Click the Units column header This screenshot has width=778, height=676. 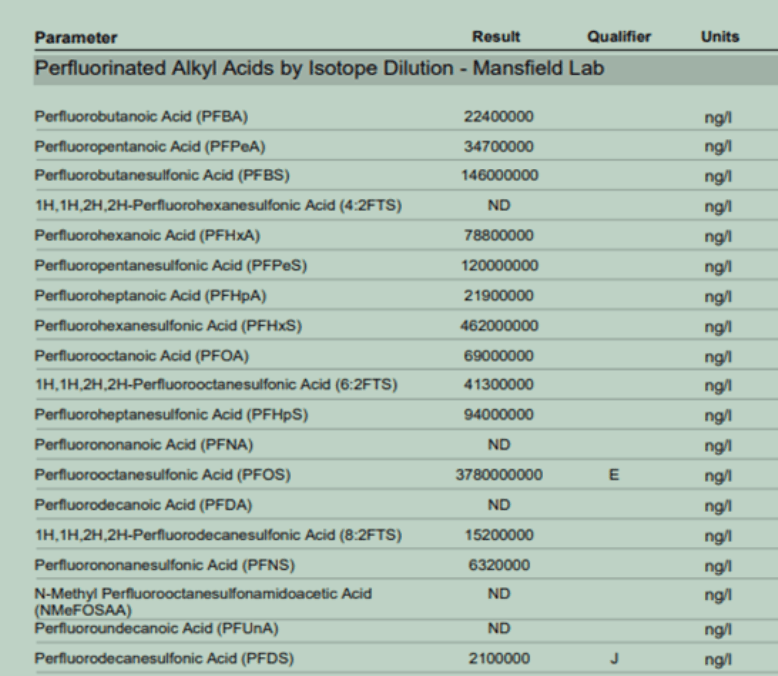tap(721, 38)
